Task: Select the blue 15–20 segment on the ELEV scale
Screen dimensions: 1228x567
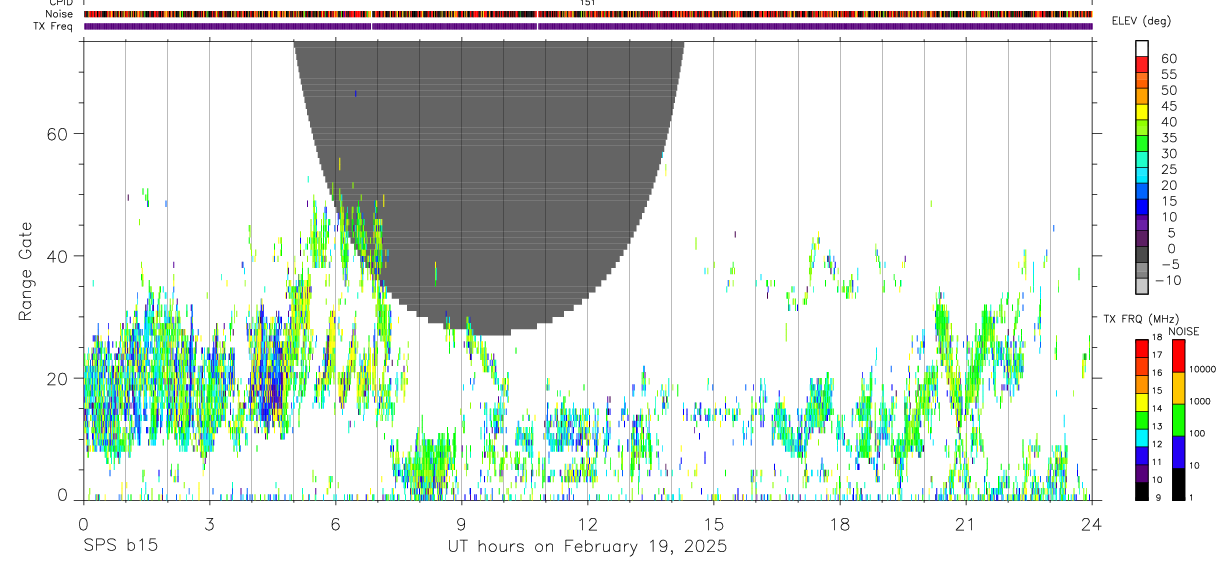Action: (x=1142, y=192)
